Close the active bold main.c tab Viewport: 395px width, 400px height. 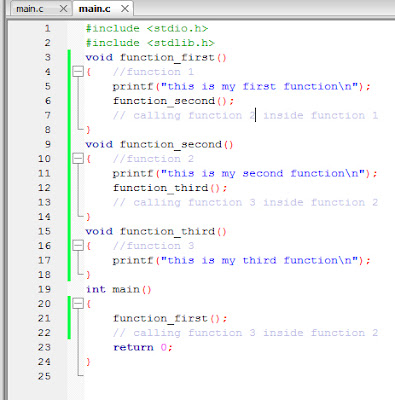coord(125,9)
